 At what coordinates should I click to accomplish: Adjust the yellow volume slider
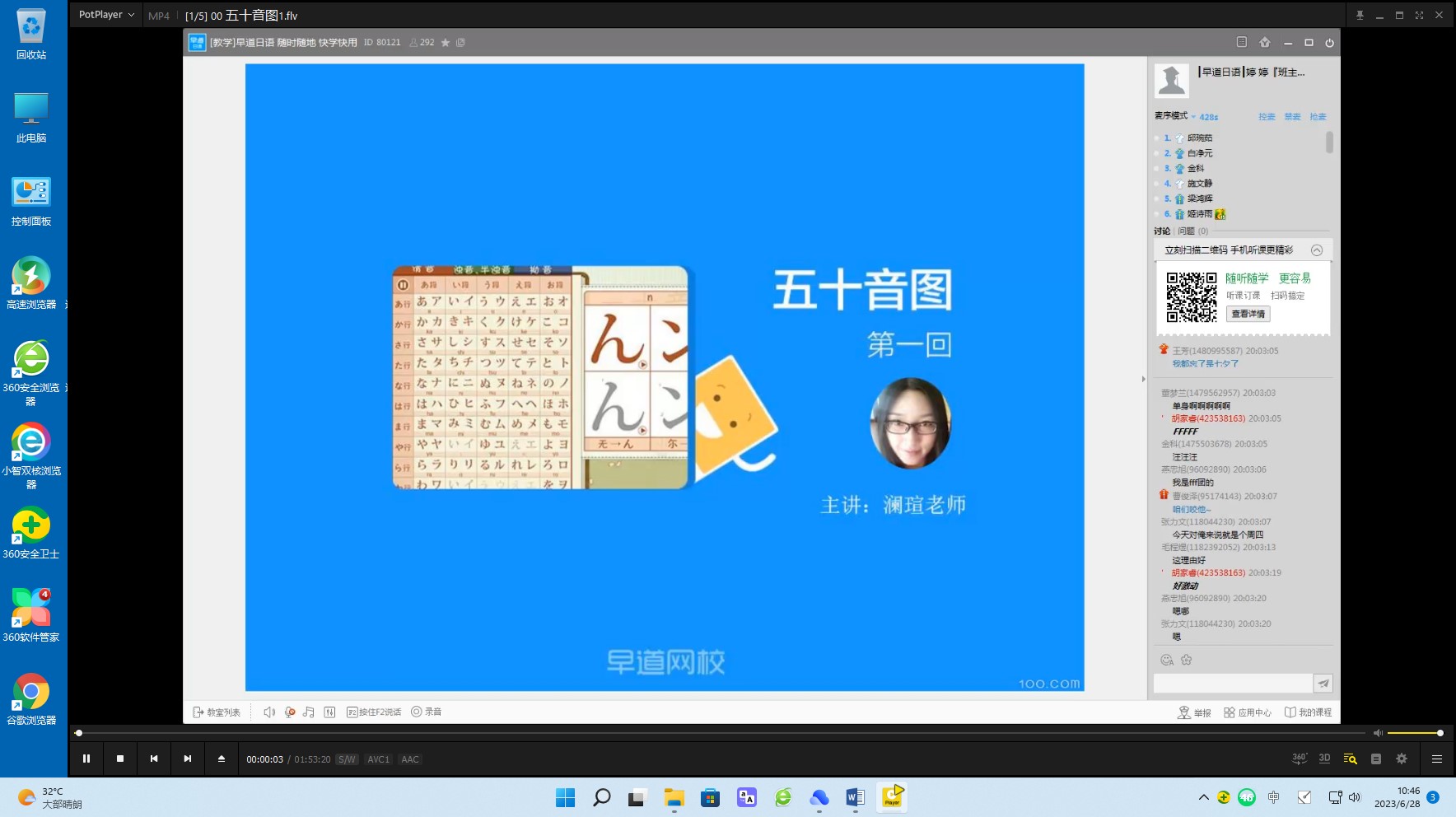[1413, 733]
